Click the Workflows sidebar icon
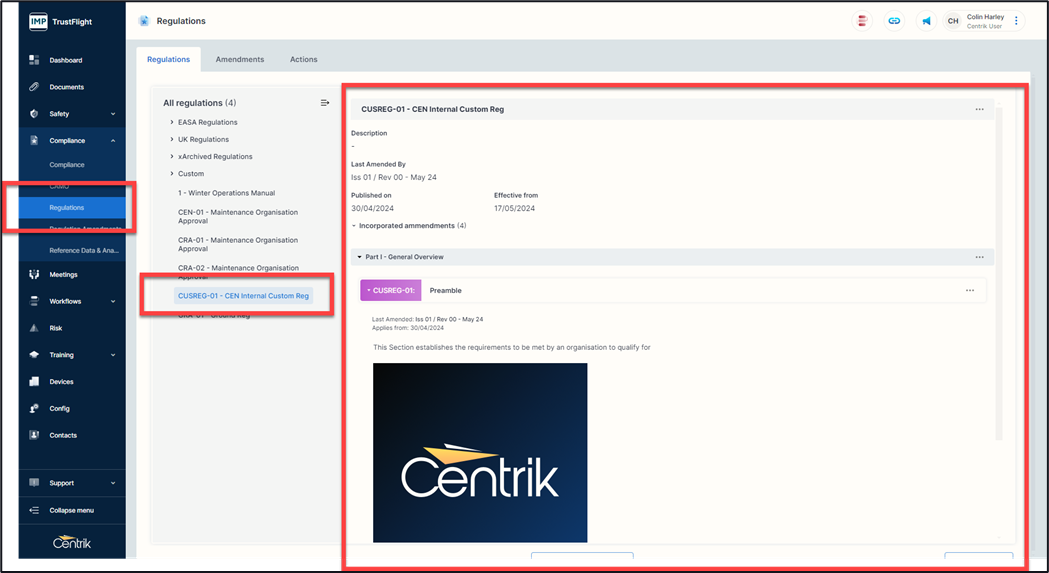The height and width of the screenshot is (573, 1049). (34, 301)
